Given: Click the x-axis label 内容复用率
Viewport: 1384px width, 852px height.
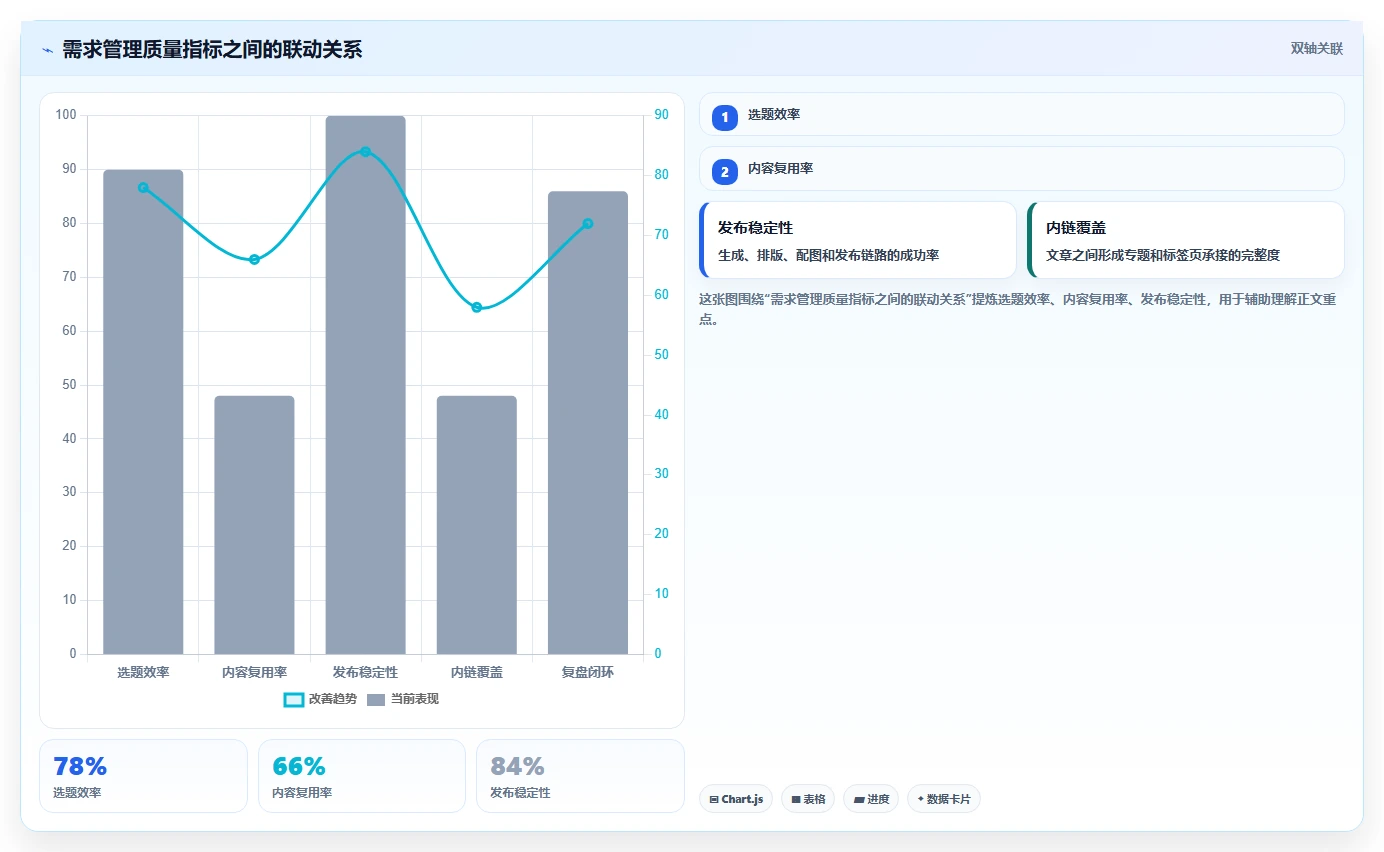Looking at the screenshot, I should tap(254, 673).
